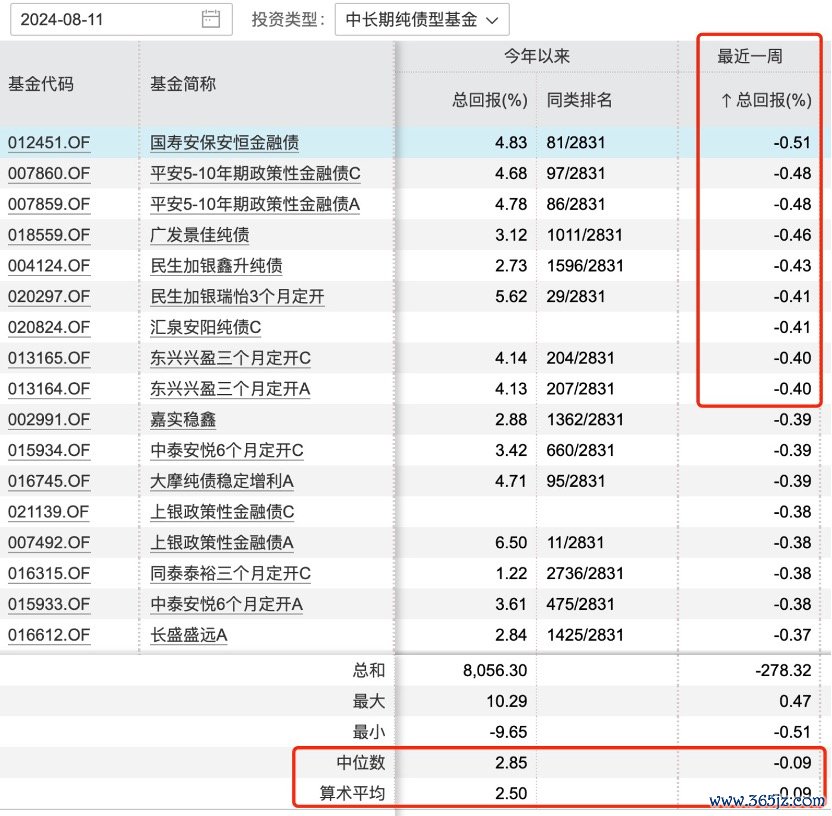Select the 中位数 weekly value -0.09
Viewport: 832px width, 816px height.
coord(792,763)
